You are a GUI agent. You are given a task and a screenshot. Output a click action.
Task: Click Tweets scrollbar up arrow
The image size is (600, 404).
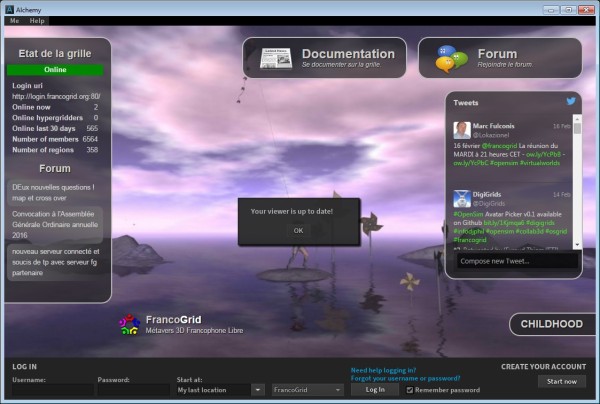tap(577, 119)
